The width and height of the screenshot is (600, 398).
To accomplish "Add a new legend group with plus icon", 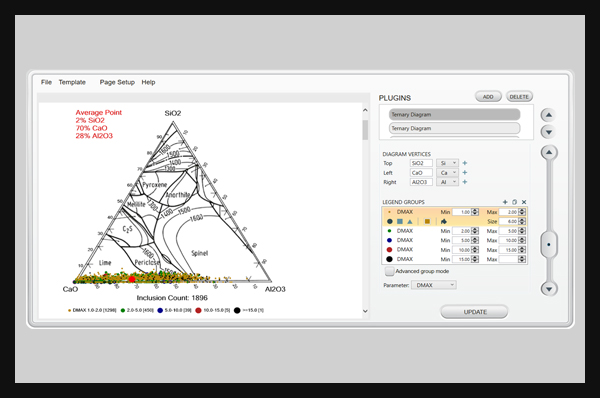I will (x=505, y=202).
